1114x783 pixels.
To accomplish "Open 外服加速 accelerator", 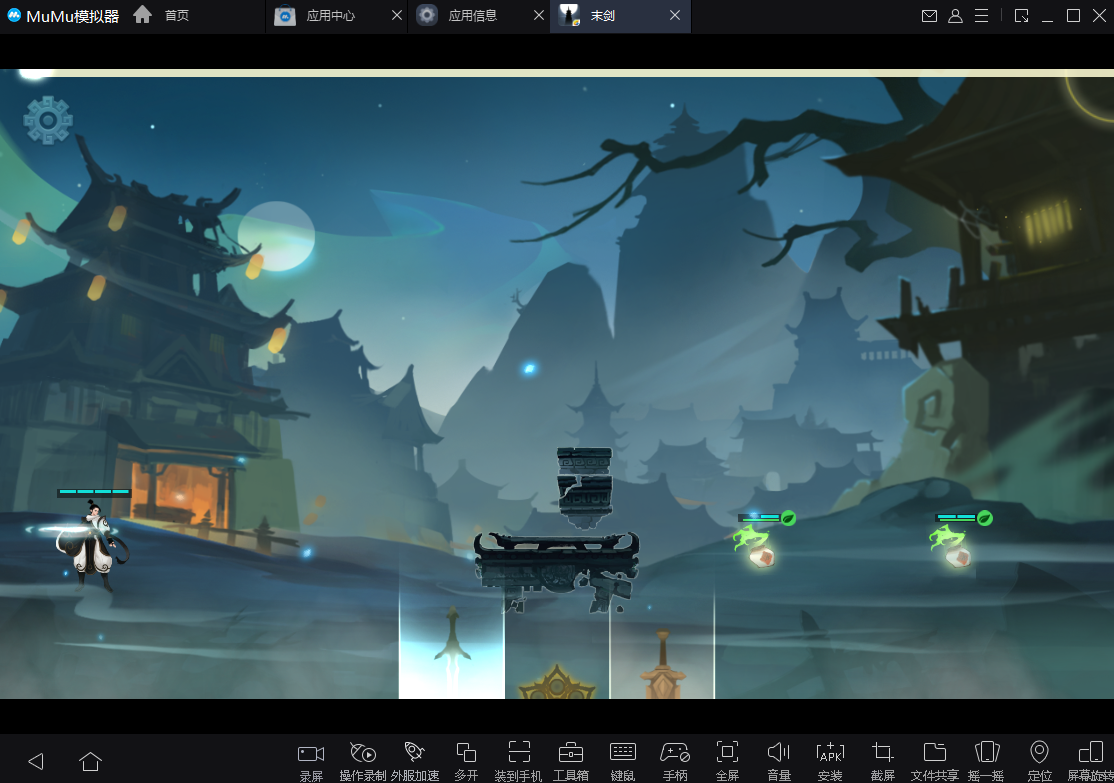I will tap(415, 761).
